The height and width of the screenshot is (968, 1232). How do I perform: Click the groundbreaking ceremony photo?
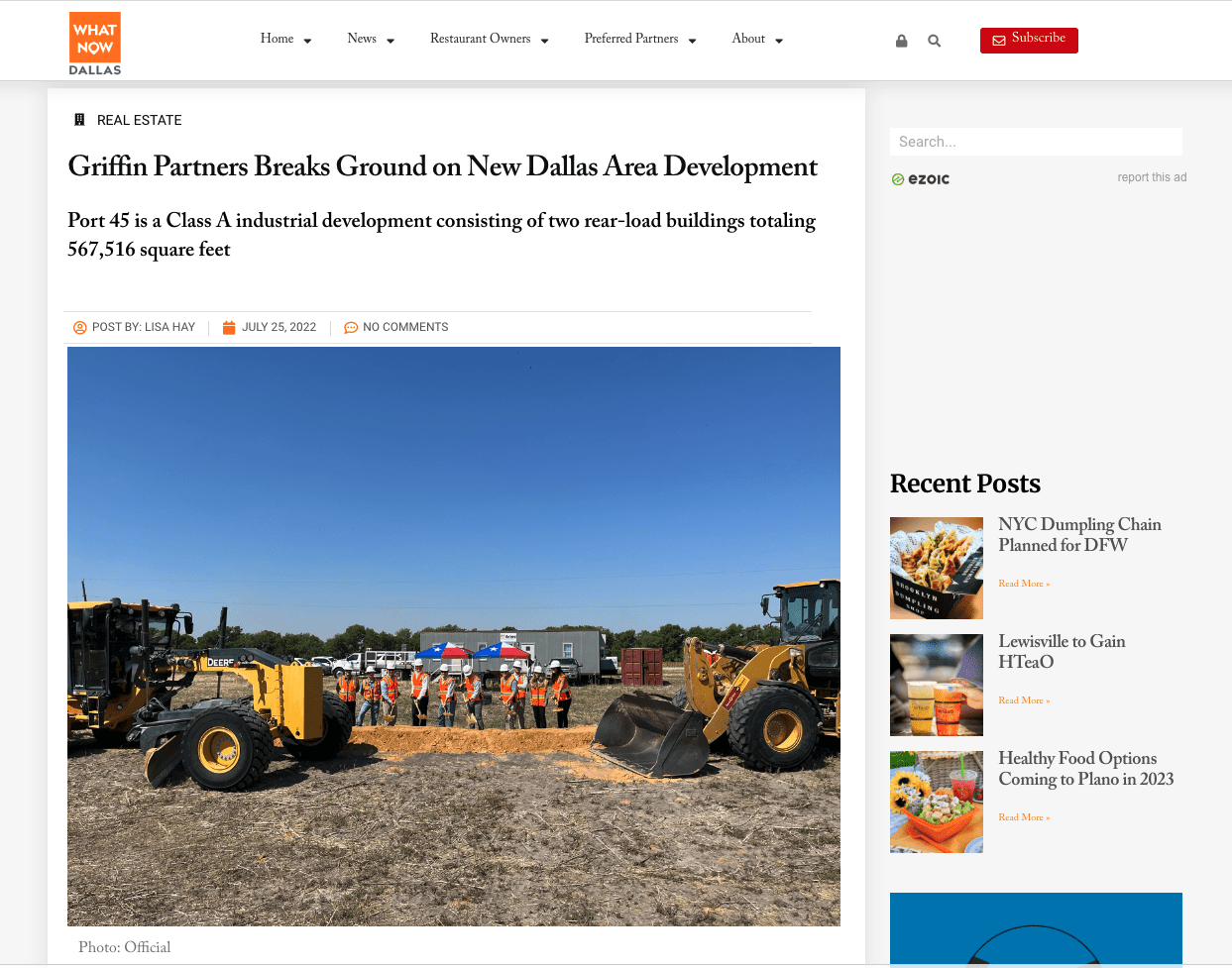click(x=454, y=636)
